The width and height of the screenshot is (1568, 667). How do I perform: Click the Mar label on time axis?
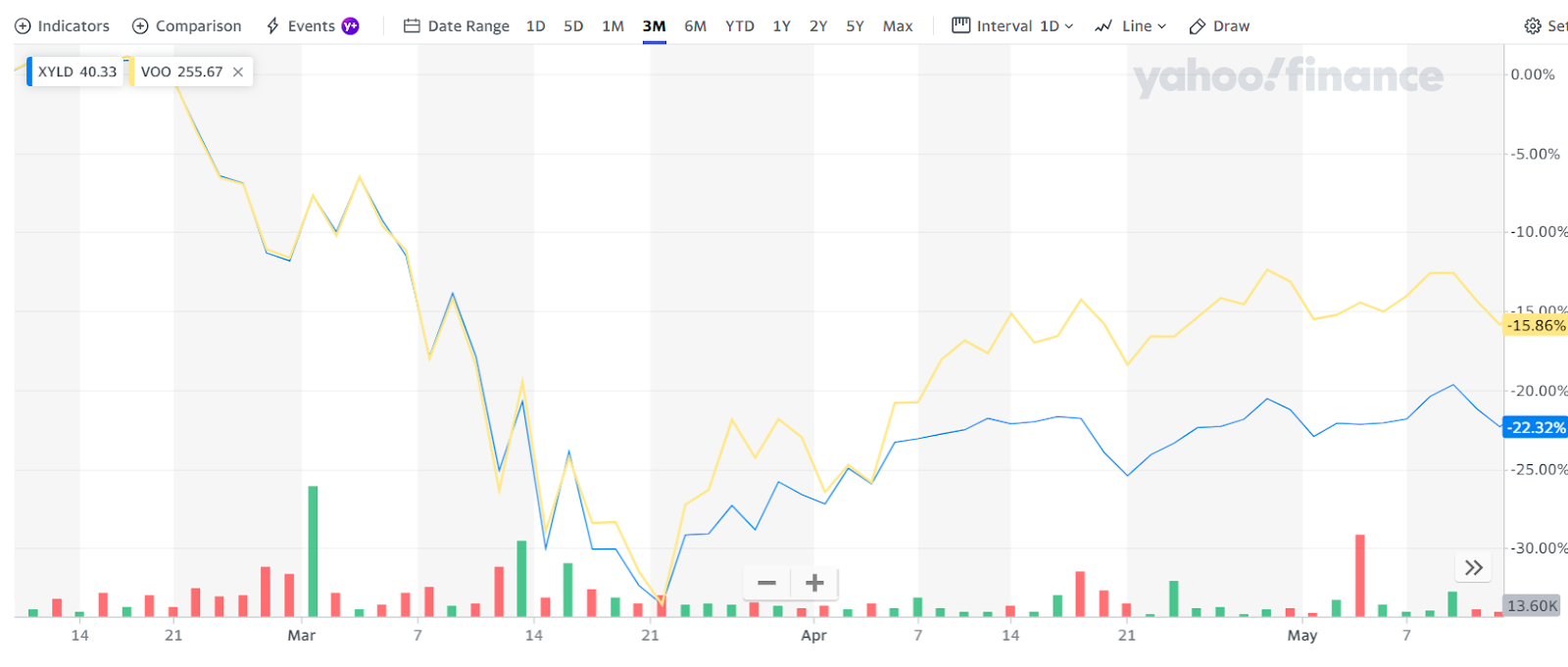pyautogui.click(x=301, y=636)
